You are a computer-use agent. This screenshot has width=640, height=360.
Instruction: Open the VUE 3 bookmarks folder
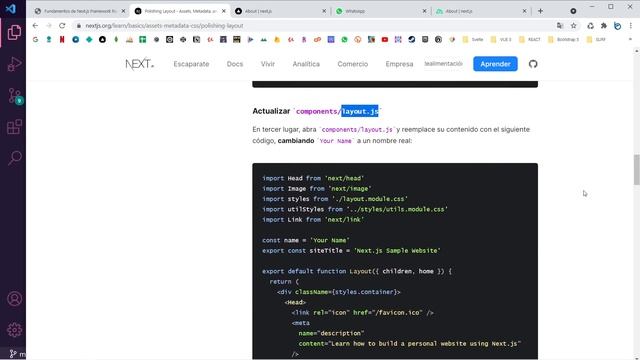pyautogui.click(x=501, y=40)
